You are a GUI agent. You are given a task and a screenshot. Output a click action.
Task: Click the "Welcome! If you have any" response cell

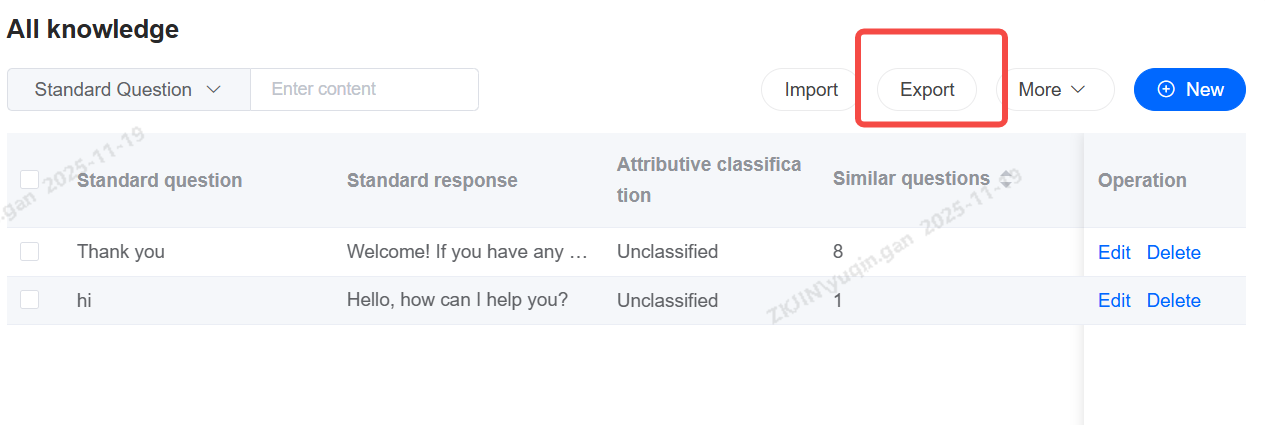pyautogui.click(x=466, y=252)
